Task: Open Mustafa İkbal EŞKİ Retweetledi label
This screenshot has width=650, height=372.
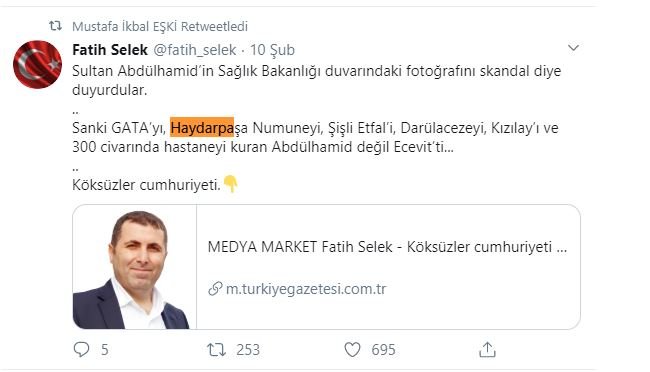Action: [x=160, y=27]
